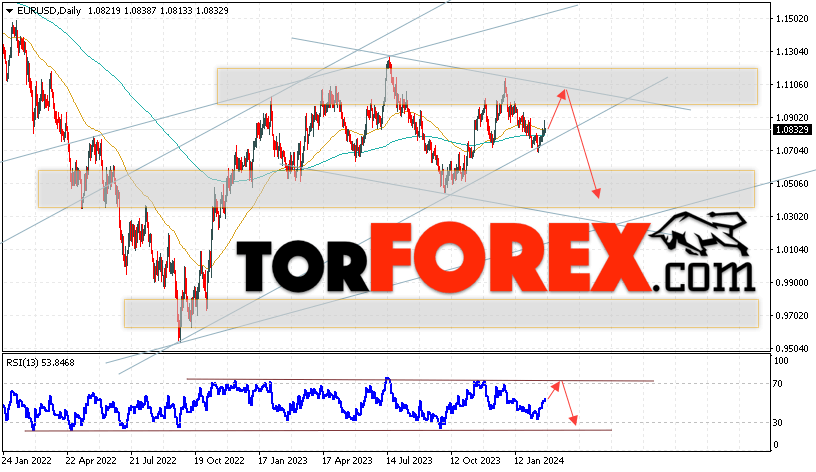Select the 17 Apr 2023 date label
This screenshot has height=472, width=816.
point(347,461)
